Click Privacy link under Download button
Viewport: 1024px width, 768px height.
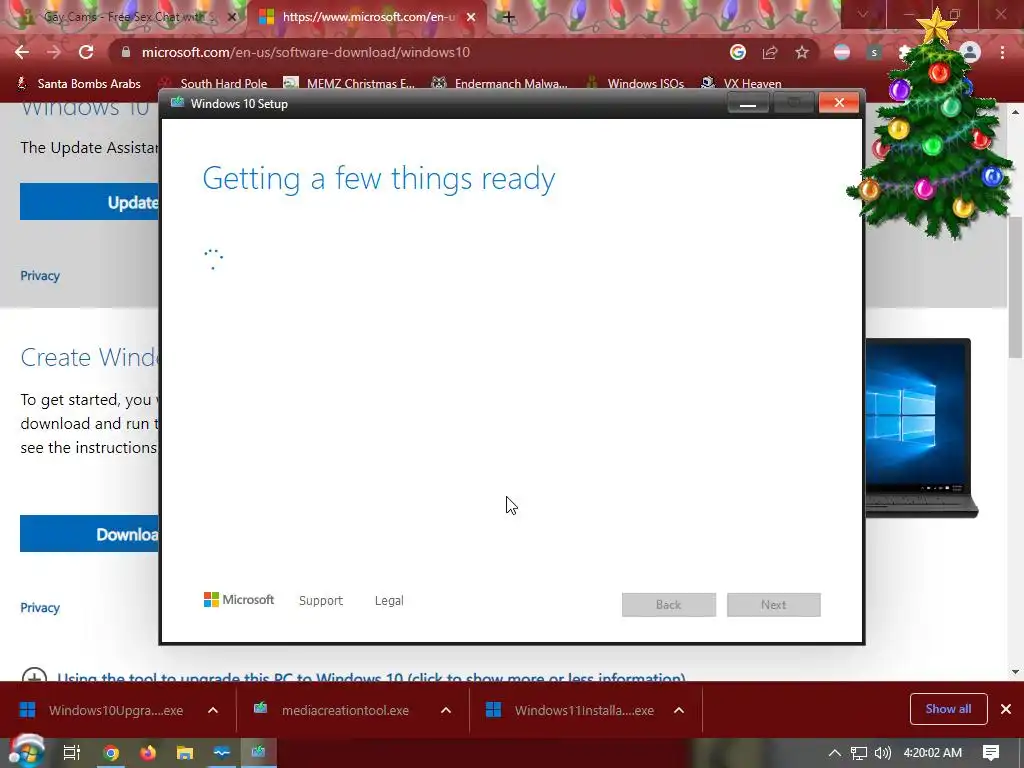coord(40,607)
